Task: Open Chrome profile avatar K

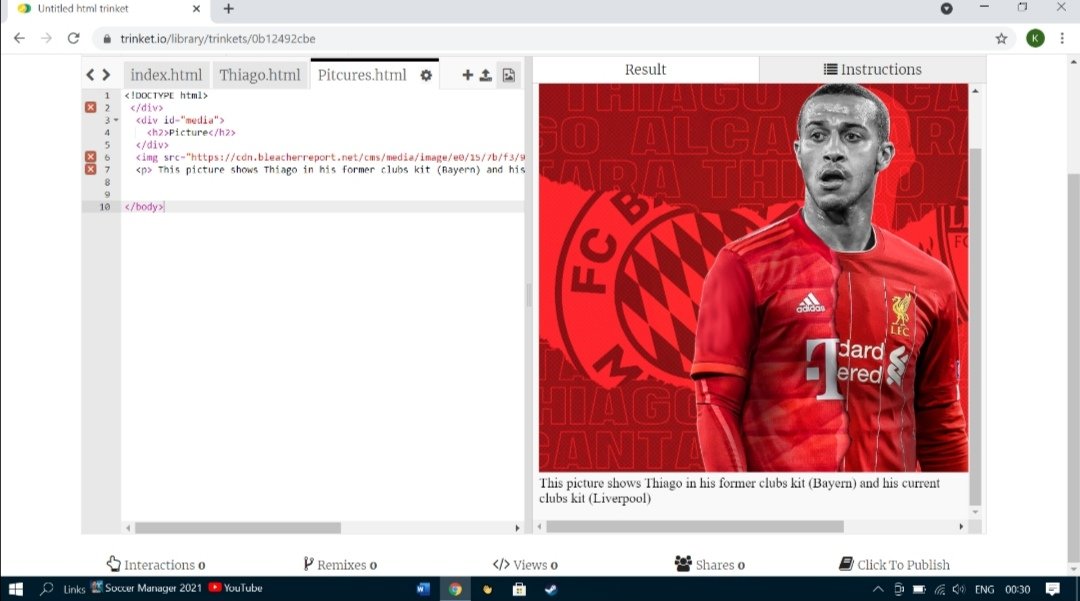Action: [1035, 39]
